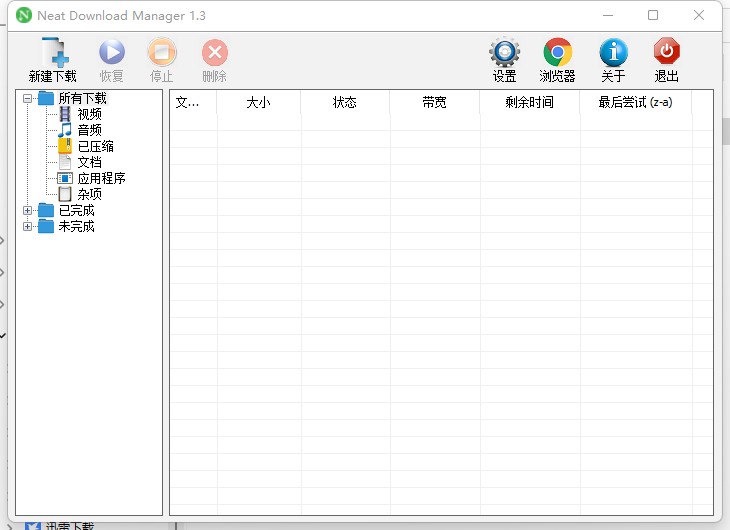
Task: Click the 退出 (Exit) power icon
Action: [666, 51]
